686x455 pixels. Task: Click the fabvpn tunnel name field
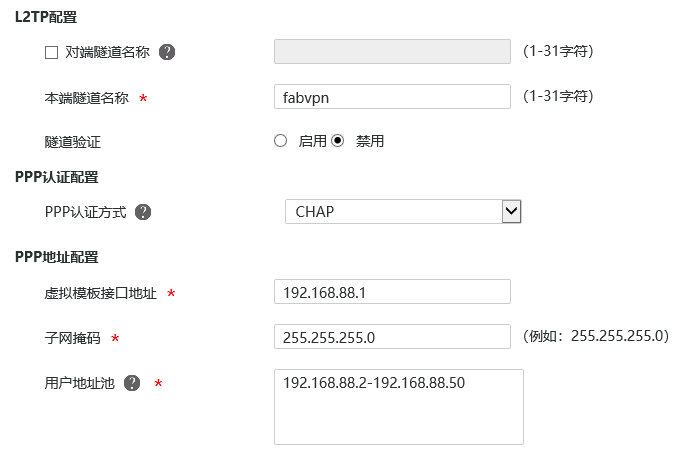click(392, 96)
